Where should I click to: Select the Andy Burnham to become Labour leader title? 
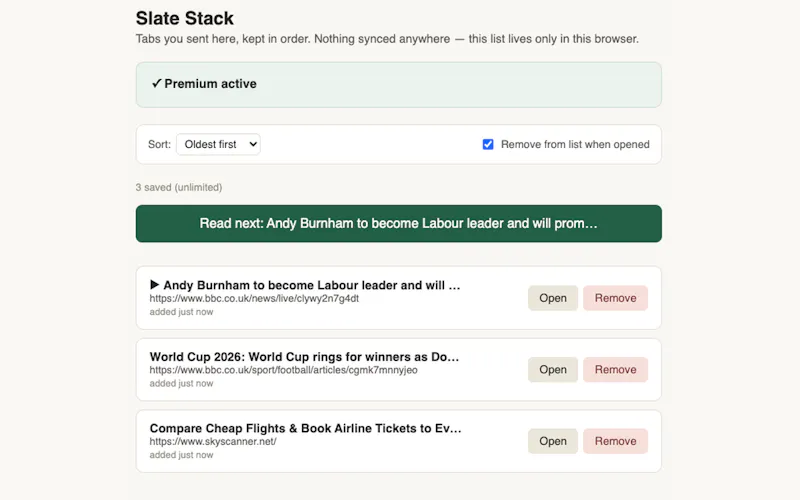[312, 285]
